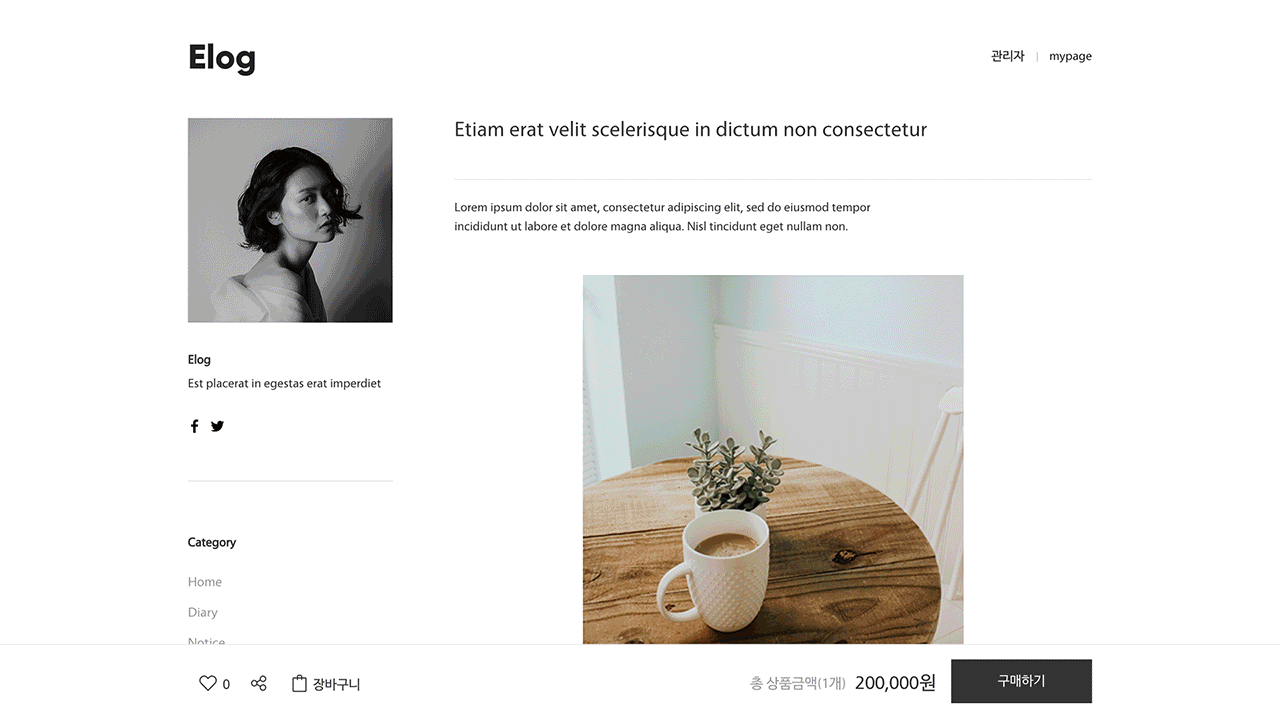Open the post title Etiam erat velit
The image size is (1280, 720).
(x=690, y=130)
